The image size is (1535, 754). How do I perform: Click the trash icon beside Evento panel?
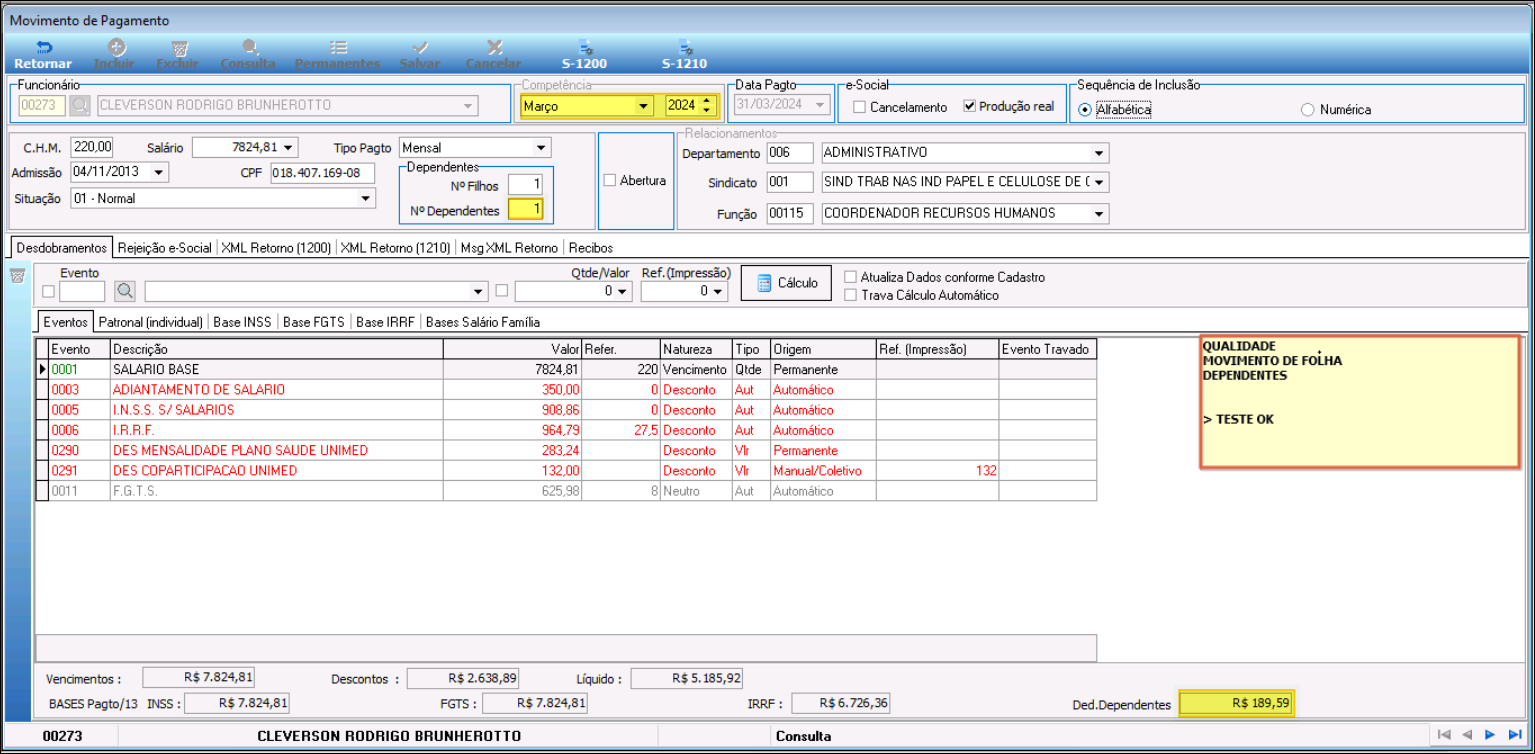pos(18,276)
